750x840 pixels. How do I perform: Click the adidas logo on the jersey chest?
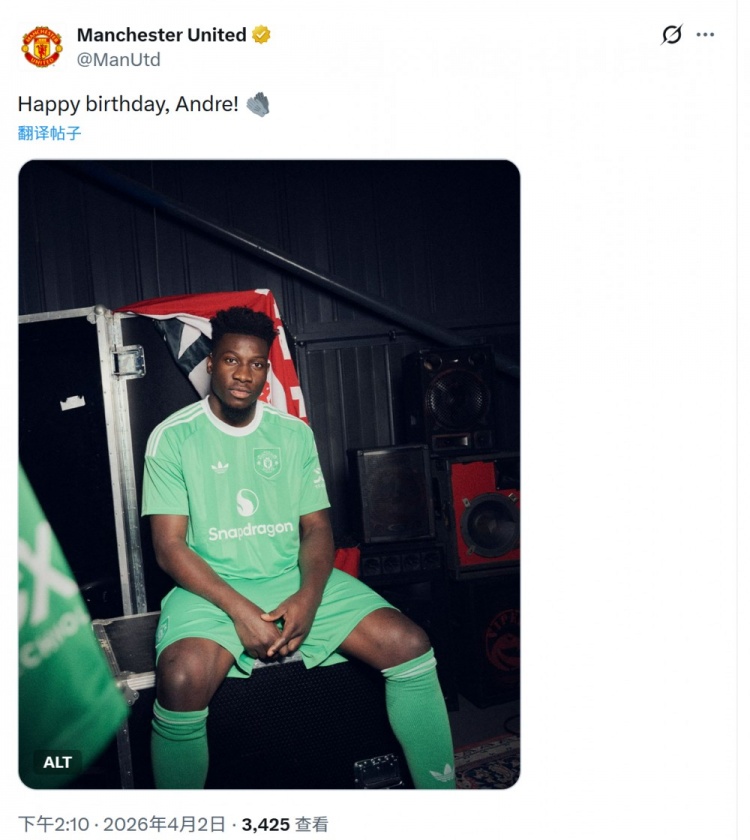coord(220,467)
